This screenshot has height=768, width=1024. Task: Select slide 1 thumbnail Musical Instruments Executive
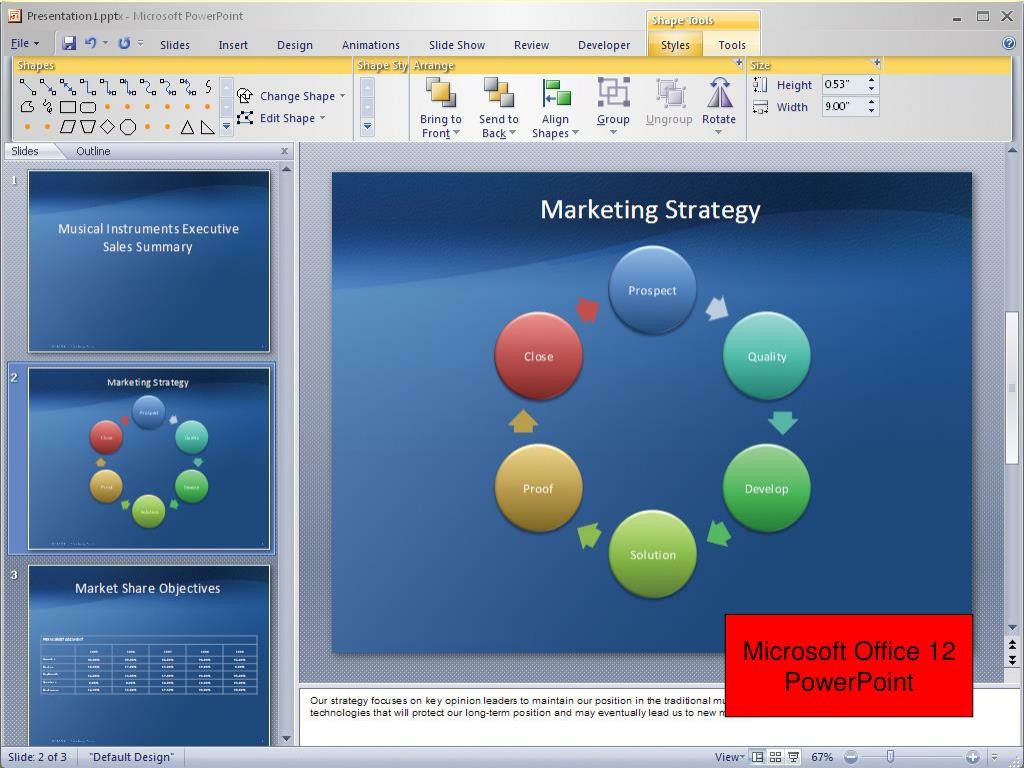pyautogui.click(x=149, y=261)
